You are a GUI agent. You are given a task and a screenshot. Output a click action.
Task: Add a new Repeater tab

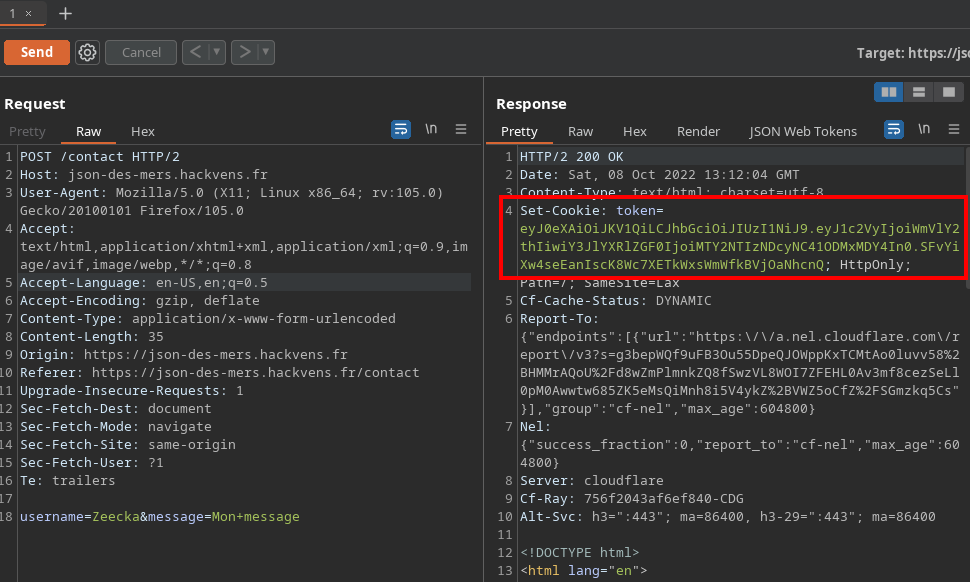65,13
